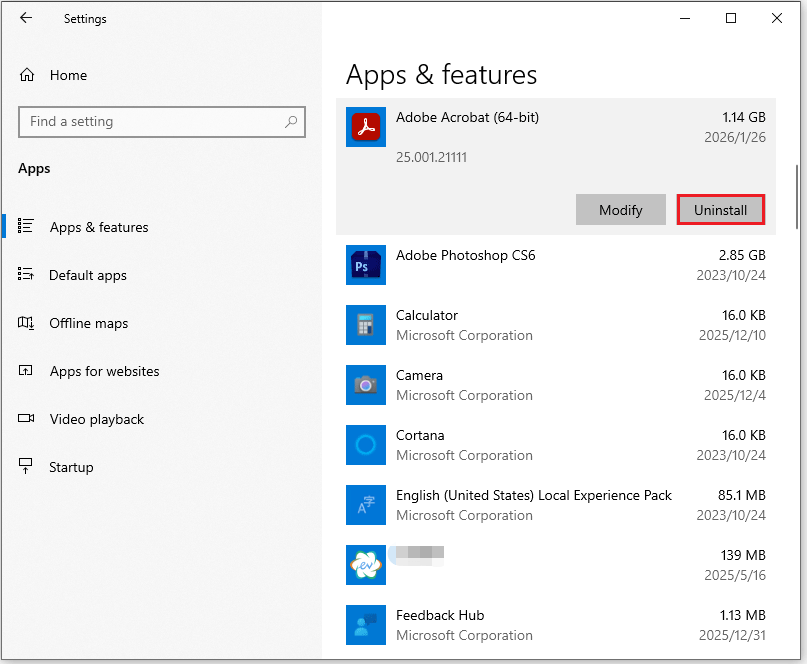
Task: Click the Find a setting search box
Action: tap(162, 121)
